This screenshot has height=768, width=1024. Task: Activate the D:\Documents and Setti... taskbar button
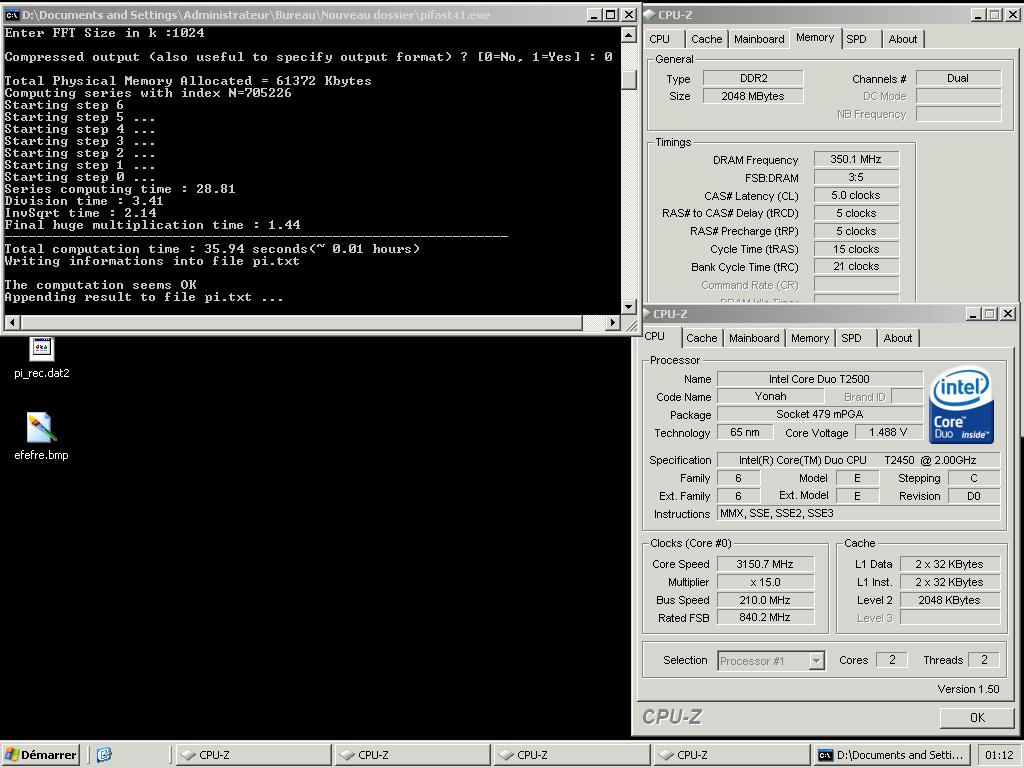click(890, 755)
